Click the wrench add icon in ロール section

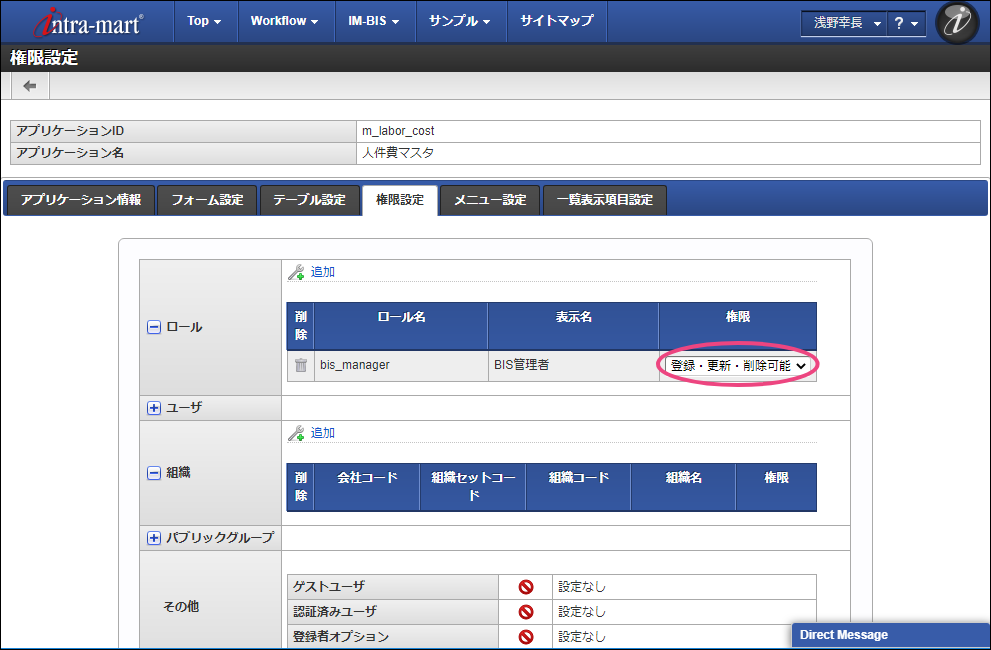point(296,272)
